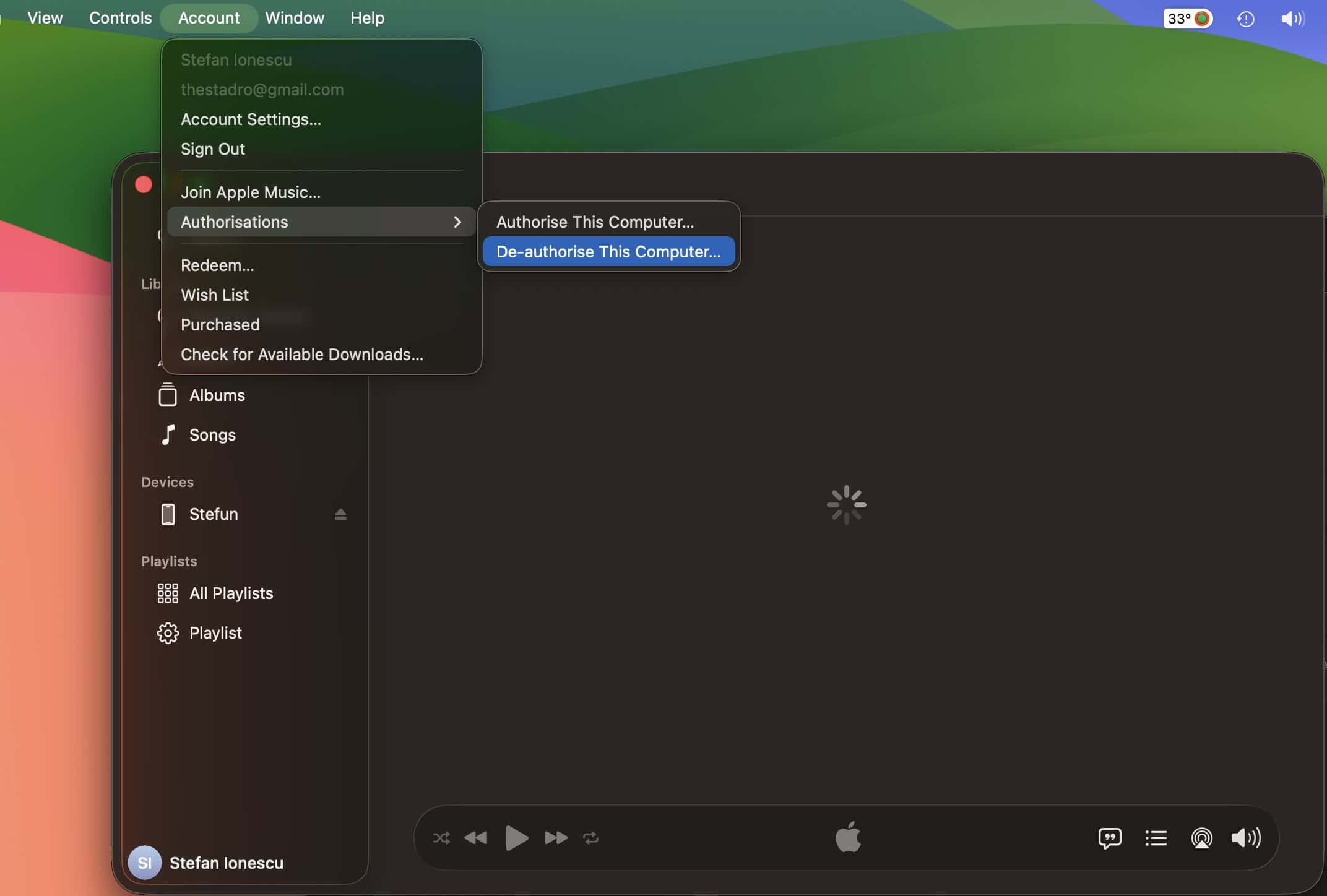Open the lyrics panel

1109,838
